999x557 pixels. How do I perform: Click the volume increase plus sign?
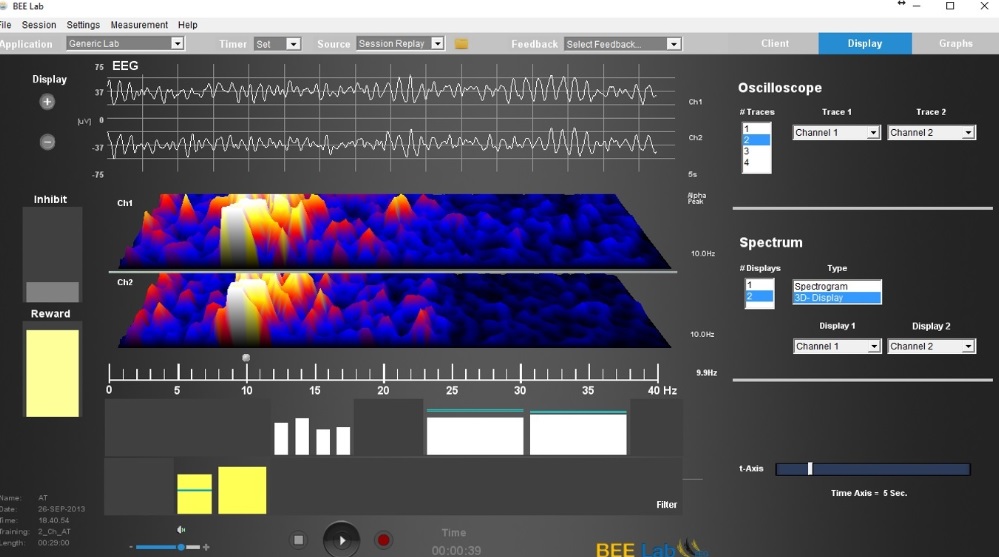pos(206,547)
